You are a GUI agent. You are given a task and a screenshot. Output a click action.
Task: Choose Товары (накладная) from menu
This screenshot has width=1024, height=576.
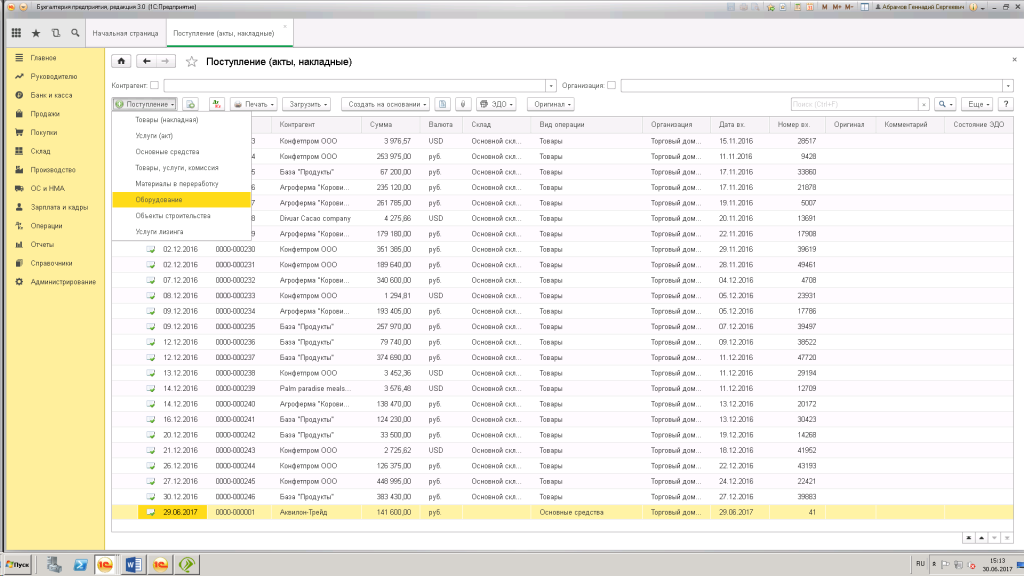point(182,120)
